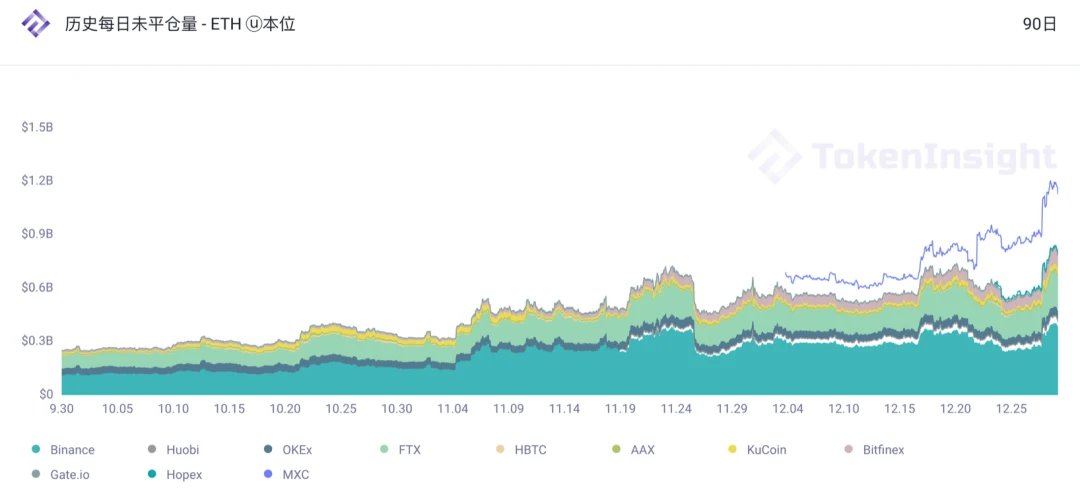Select the 11.24 date on x-axis
This screenshot has width=1080, height=496.
[x=676, y=409]
